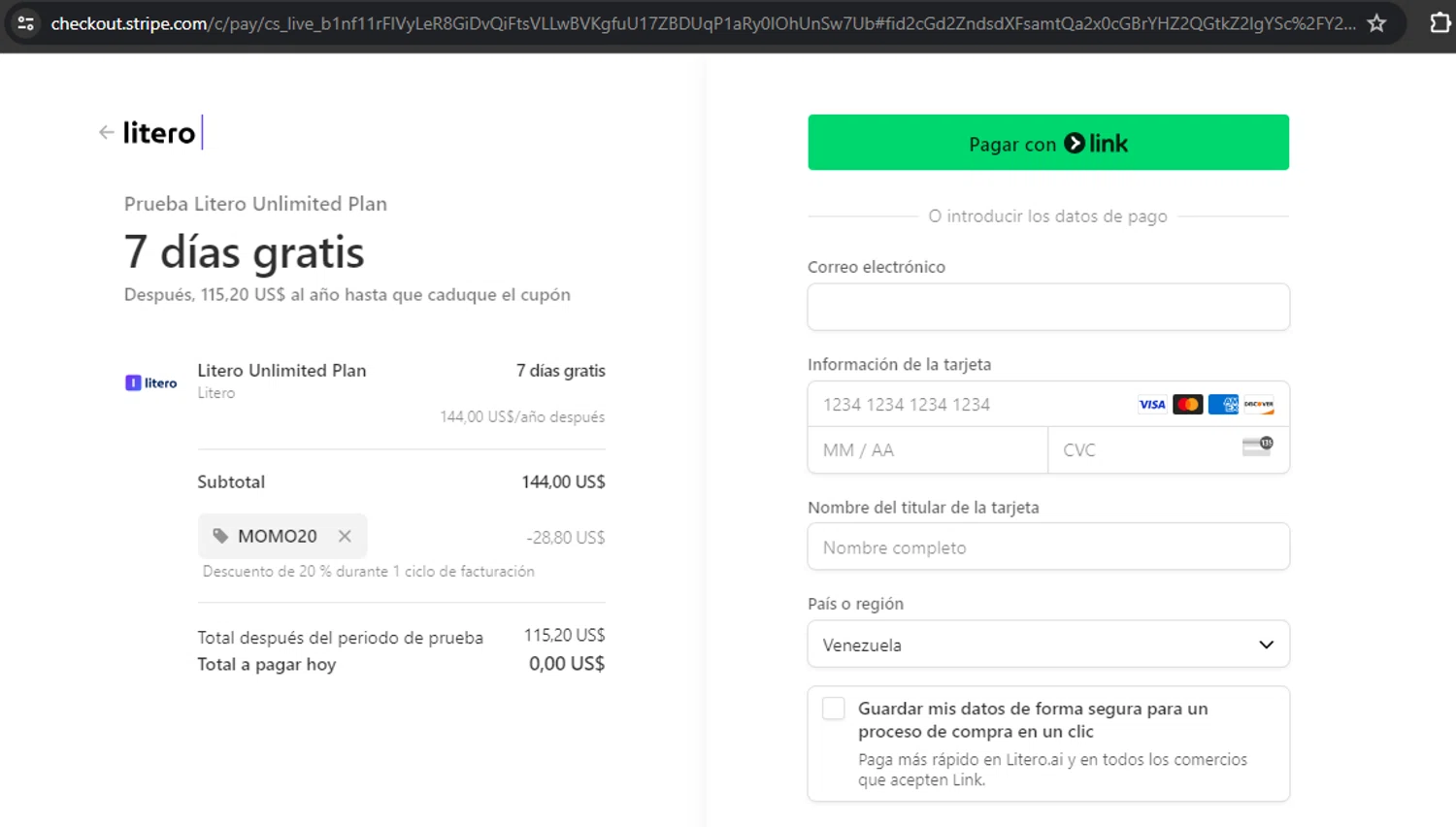Click the coupon tag icon beside MOMO20

point(220,536)
